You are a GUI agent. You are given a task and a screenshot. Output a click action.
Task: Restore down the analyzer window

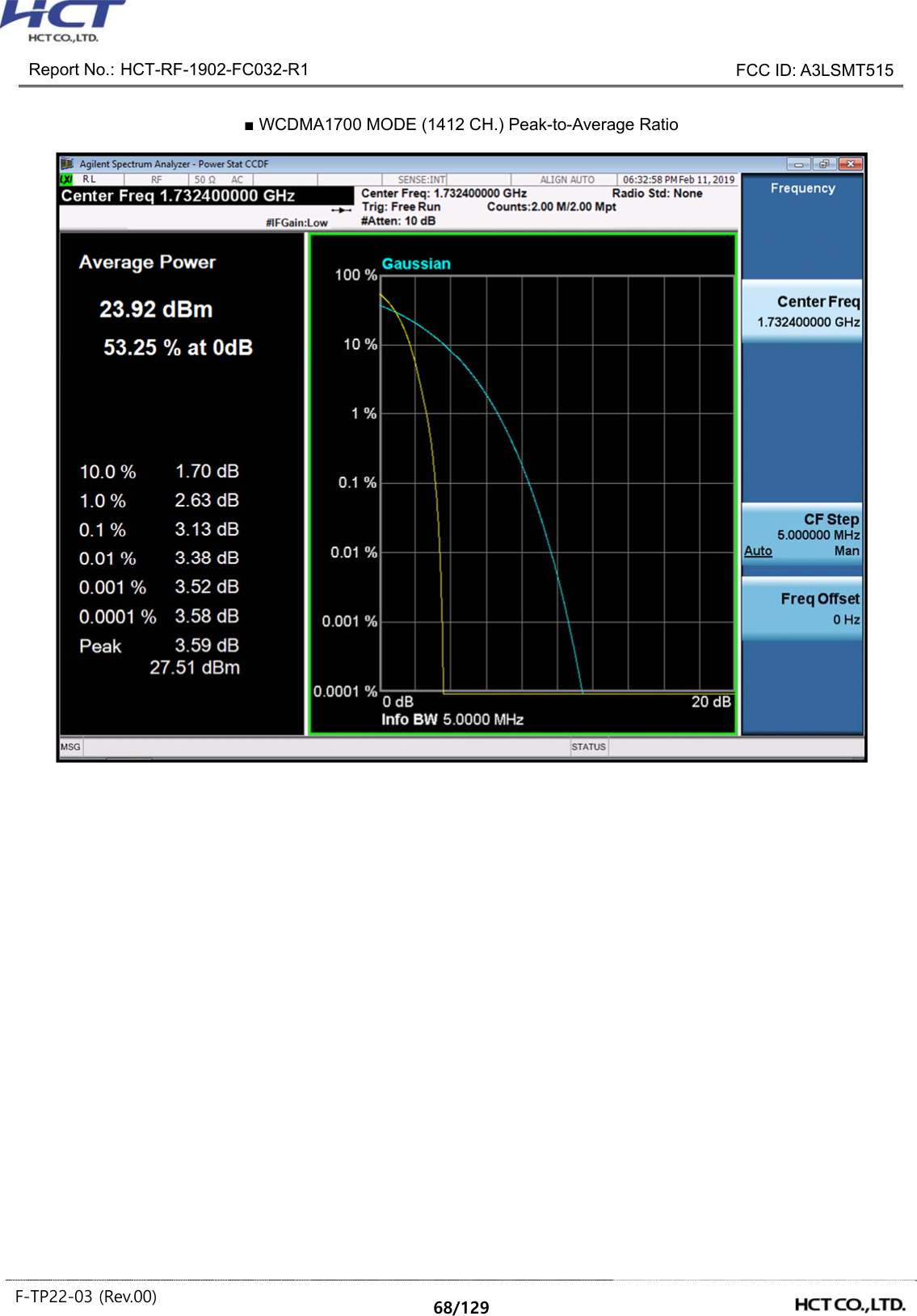[x=824, y=164]
